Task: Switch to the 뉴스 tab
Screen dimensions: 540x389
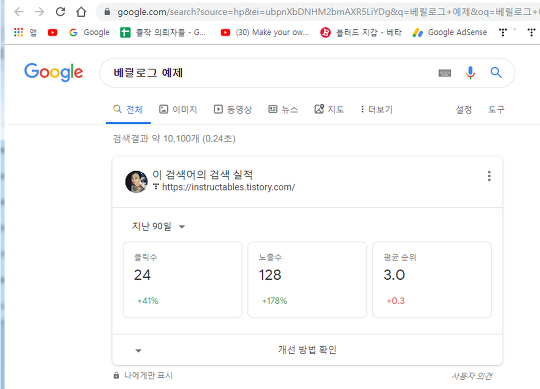Action: (x=283, y=109)
